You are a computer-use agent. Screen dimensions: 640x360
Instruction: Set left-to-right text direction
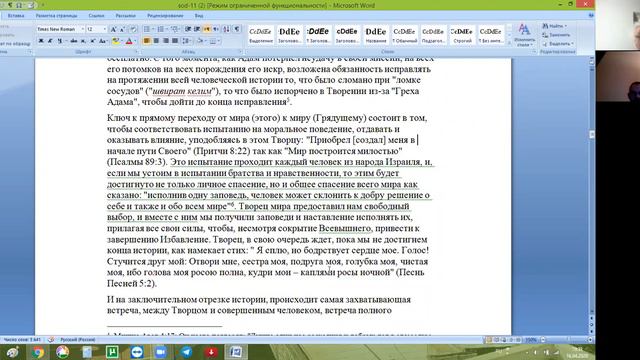(207, 29)
